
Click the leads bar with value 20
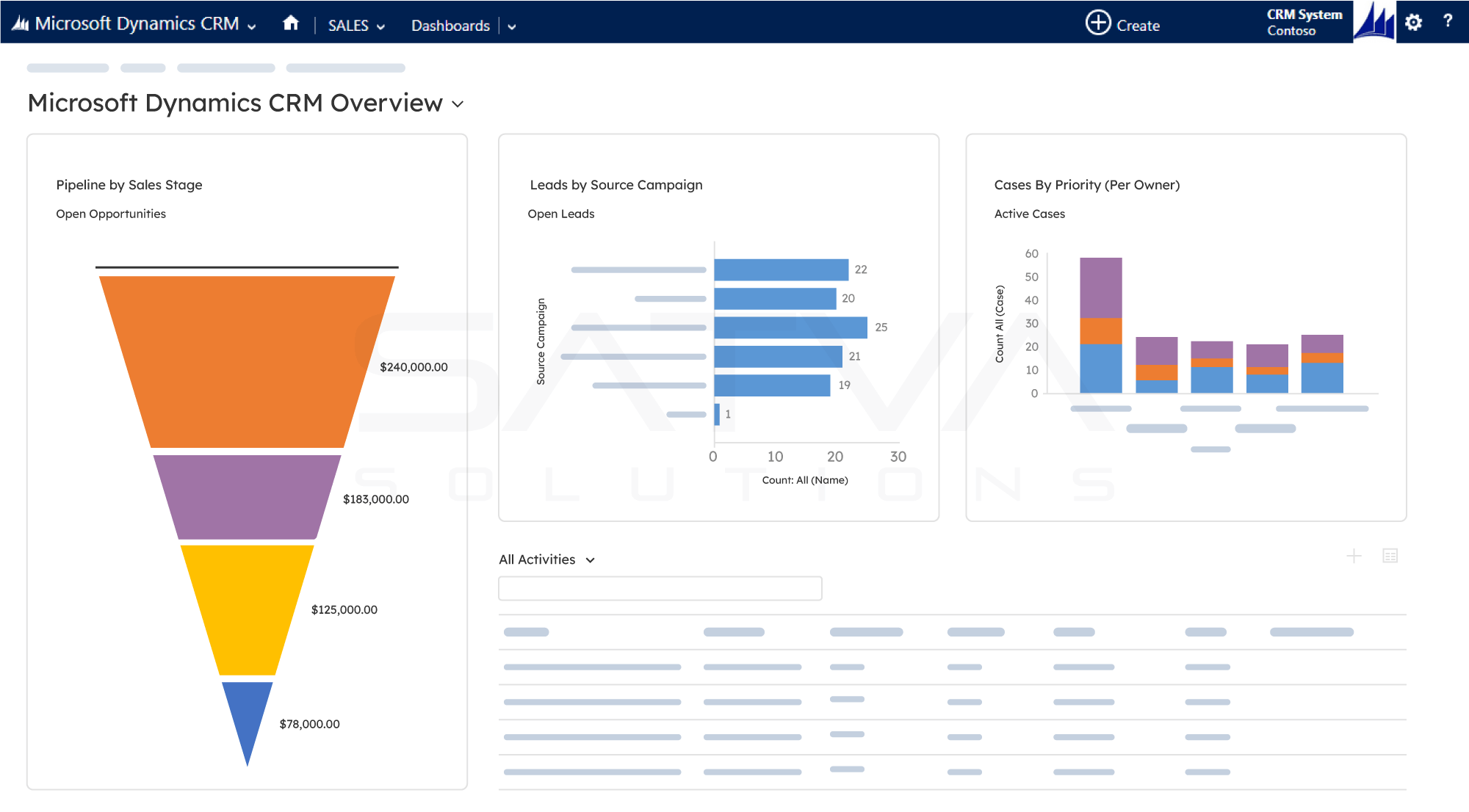[x=775, y=299]
